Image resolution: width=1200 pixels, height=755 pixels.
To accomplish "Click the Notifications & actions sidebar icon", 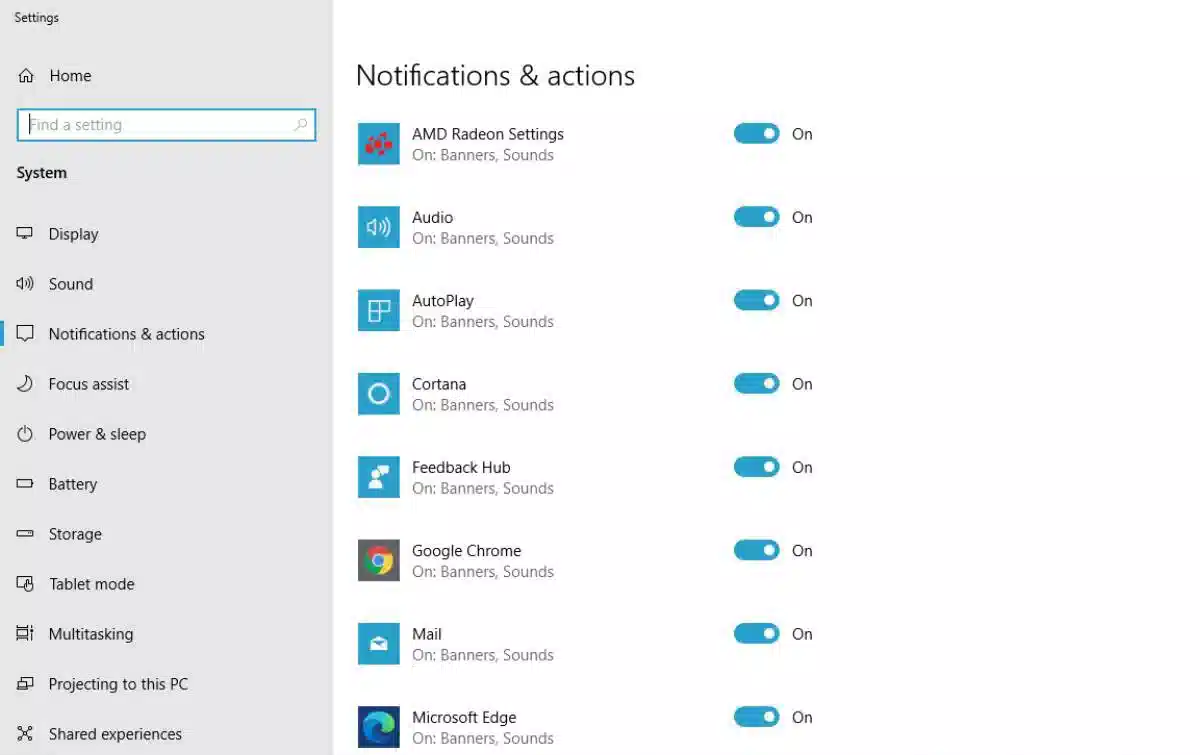I will point(25,334).
